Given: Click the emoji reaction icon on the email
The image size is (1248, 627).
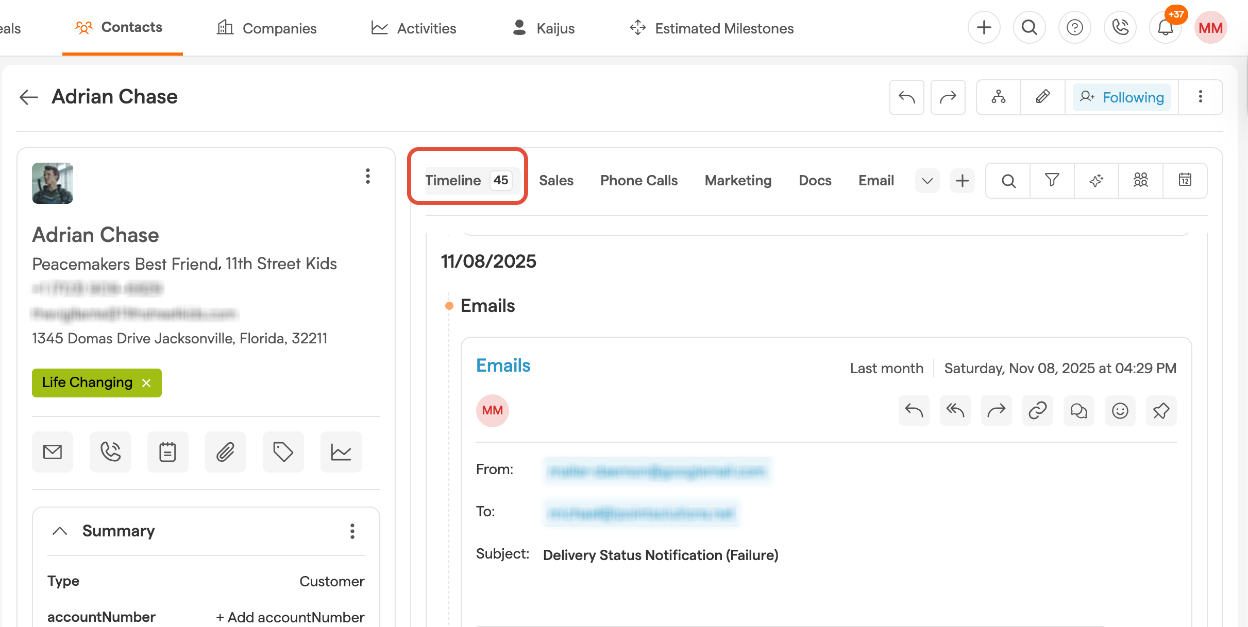Looking at the screenshot, I should pyautogui.click(x=1120, y=411).
